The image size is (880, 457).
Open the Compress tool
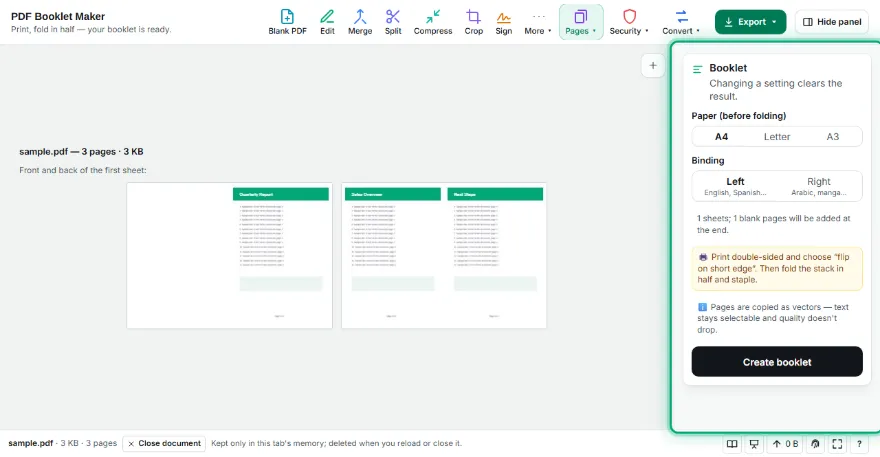(x=433, y=22)
